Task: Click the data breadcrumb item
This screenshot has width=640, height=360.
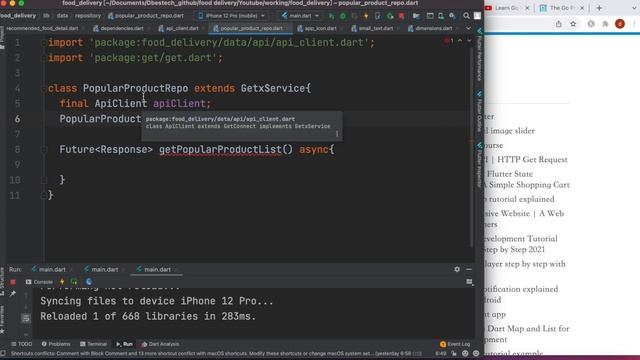Action: point(62,16)
